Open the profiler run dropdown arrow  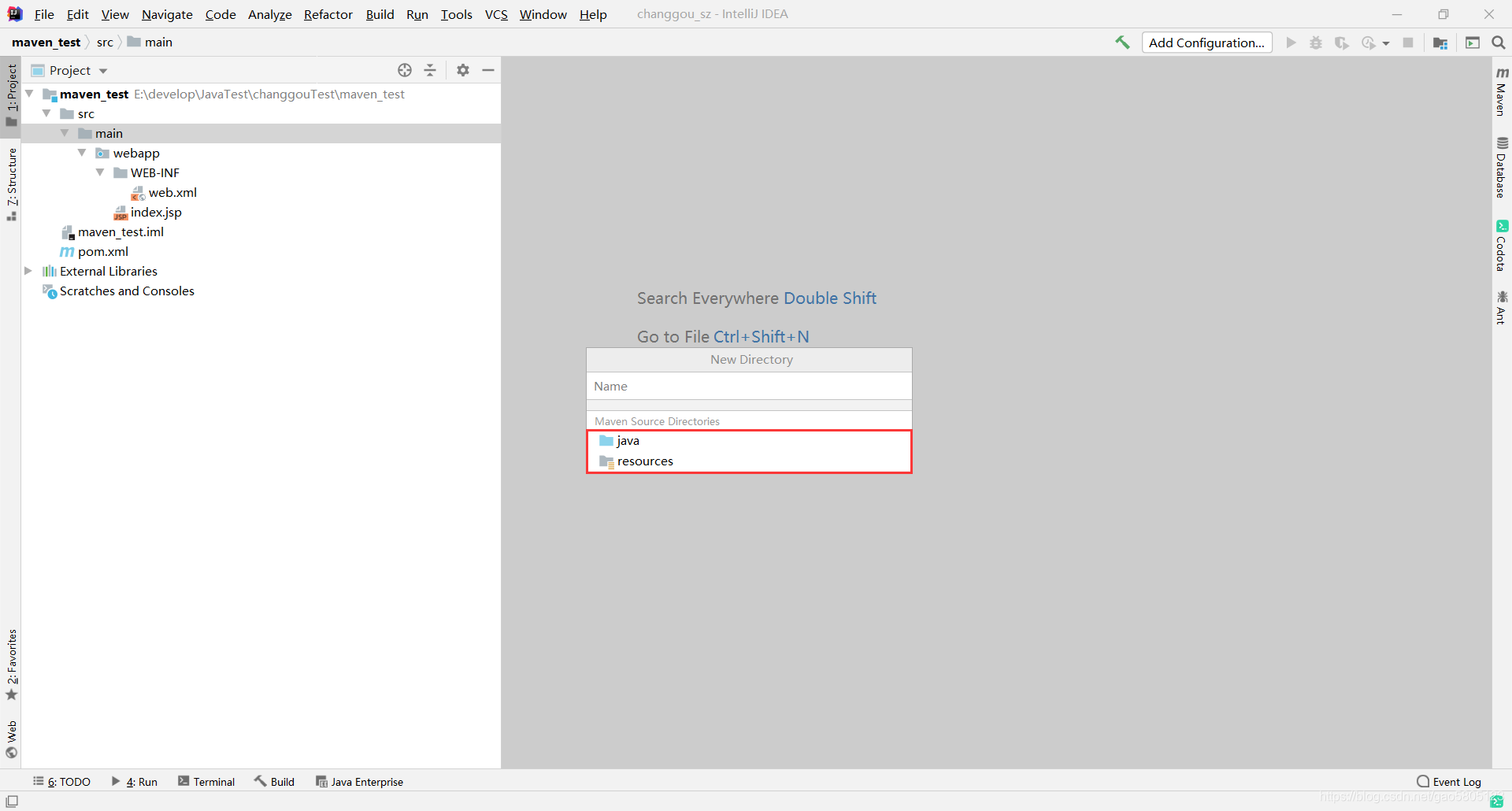(1386, 43)
